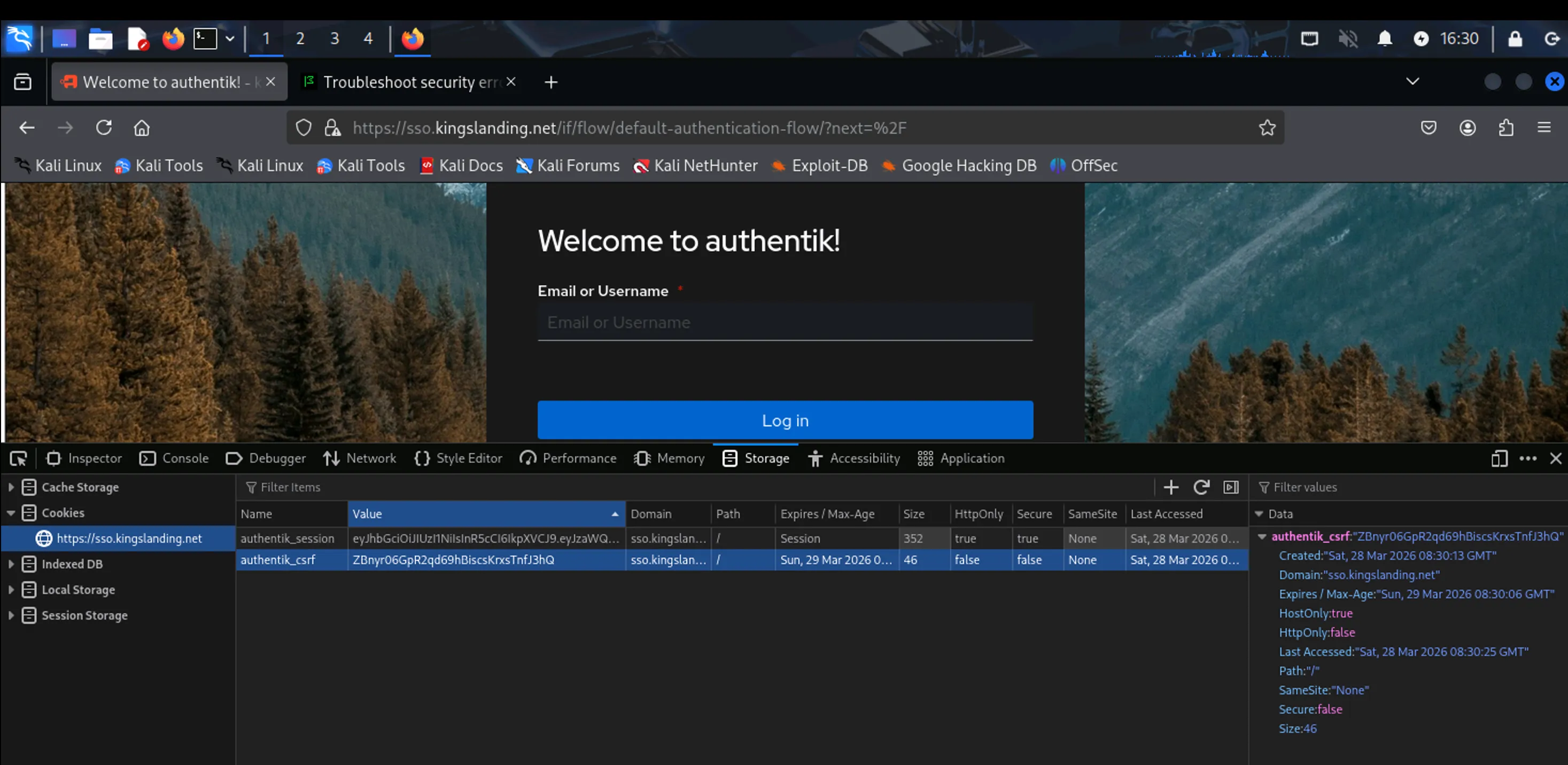Toggle the storage details sidebar
This screenshot has width=1568, height=765.
(x=1231, y=487)
